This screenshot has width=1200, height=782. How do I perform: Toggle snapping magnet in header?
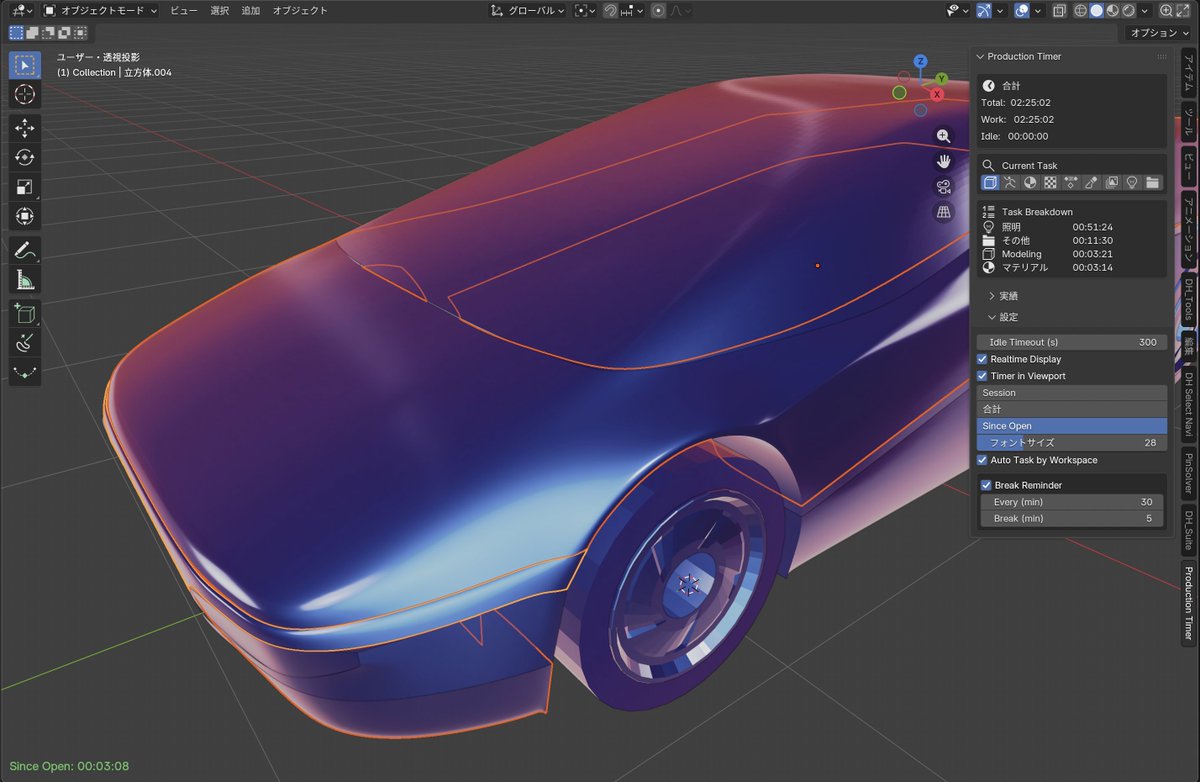click(610, 11)
